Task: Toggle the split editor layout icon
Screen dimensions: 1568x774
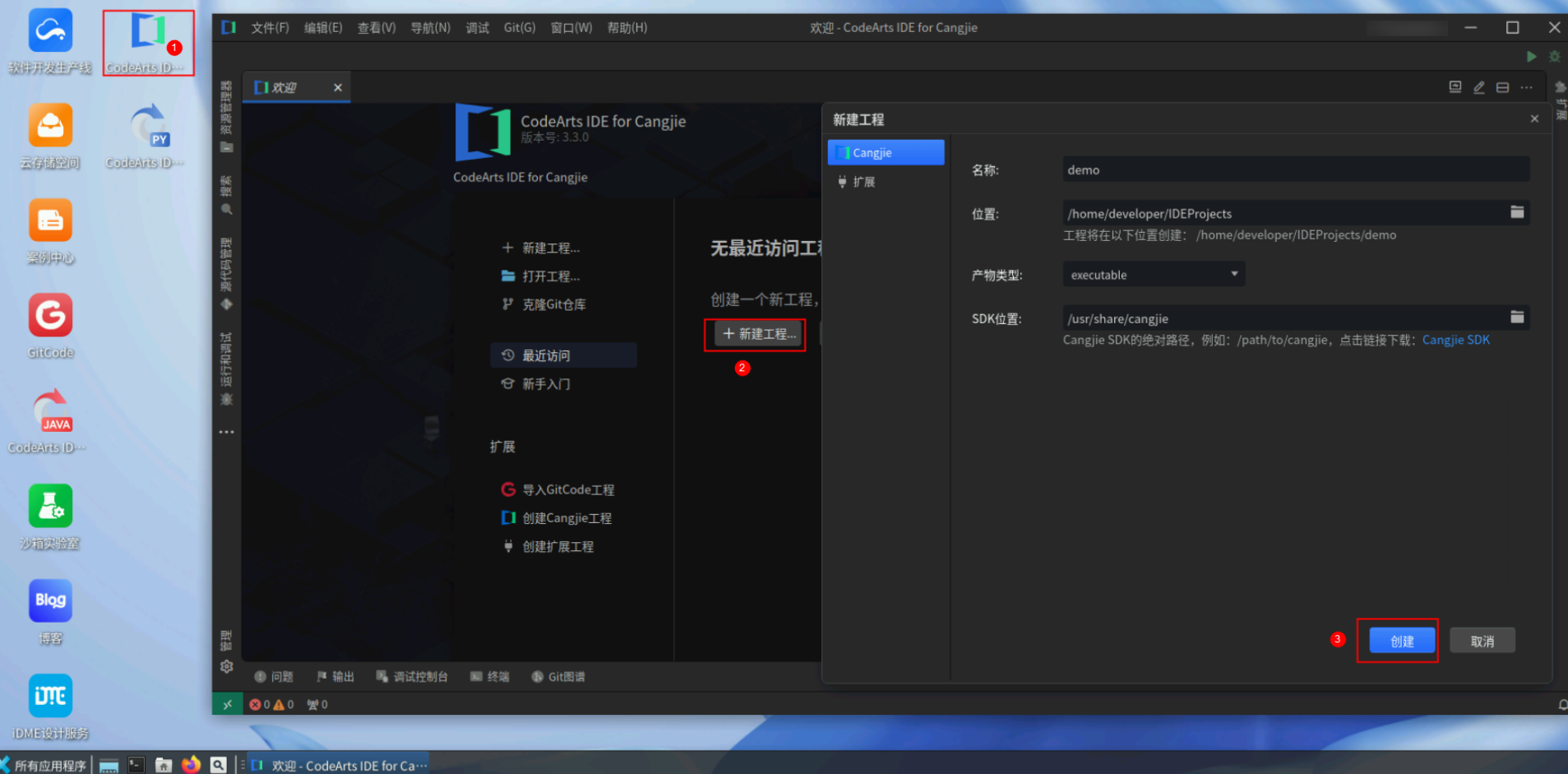Action: coord(1503,86)
